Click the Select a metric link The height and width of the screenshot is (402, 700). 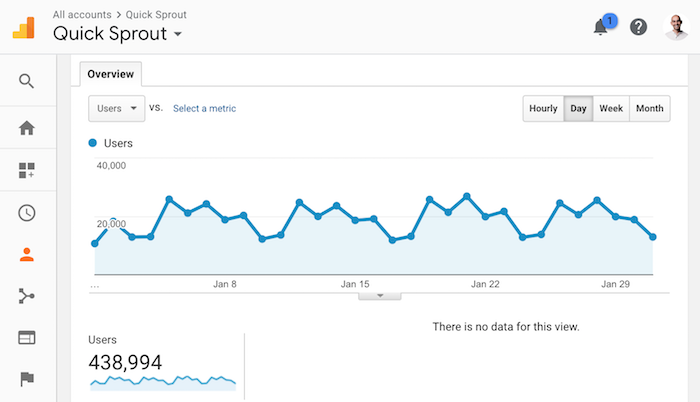click(204, 109)
